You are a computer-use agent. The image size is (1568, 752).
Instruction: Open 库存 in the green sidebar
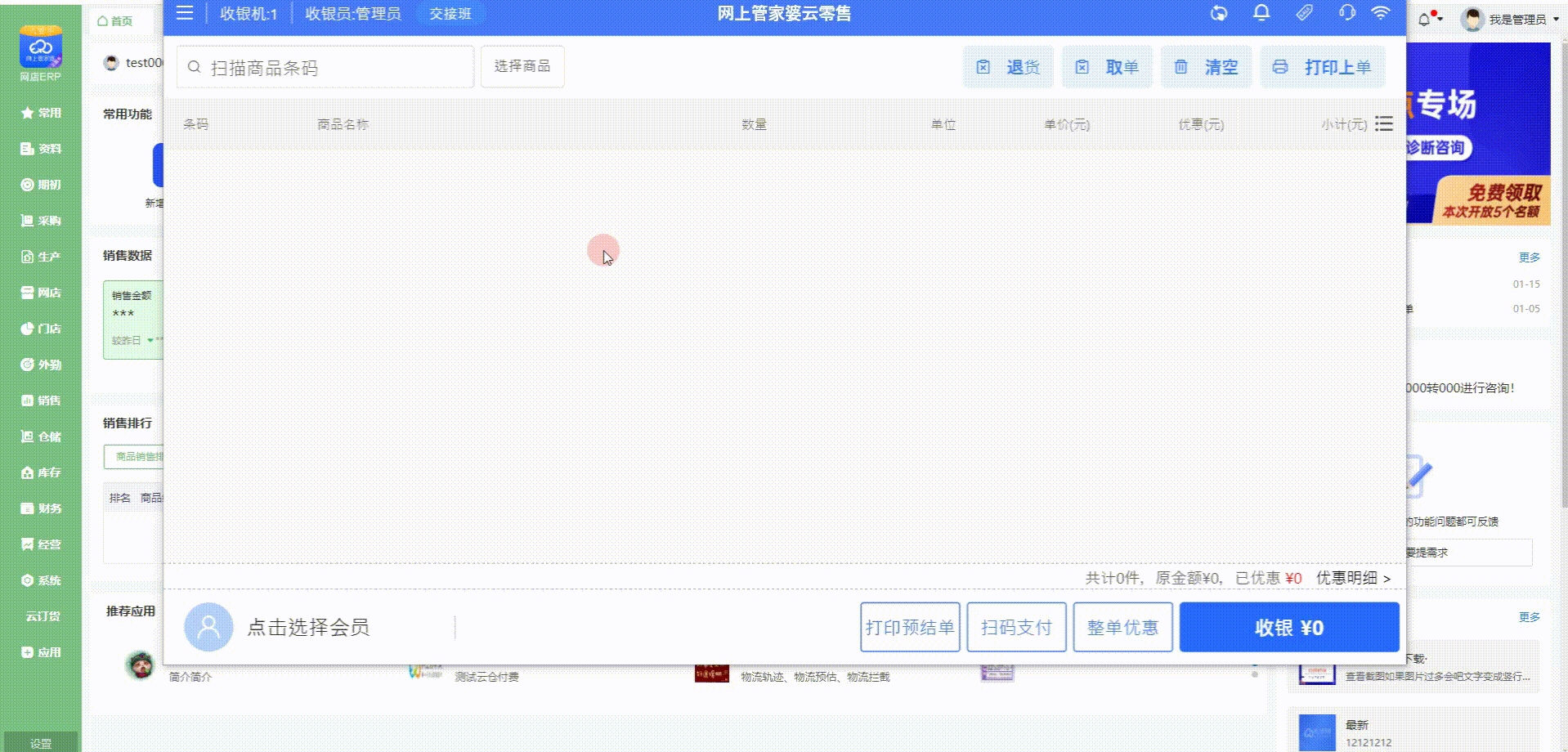point(41,472)
